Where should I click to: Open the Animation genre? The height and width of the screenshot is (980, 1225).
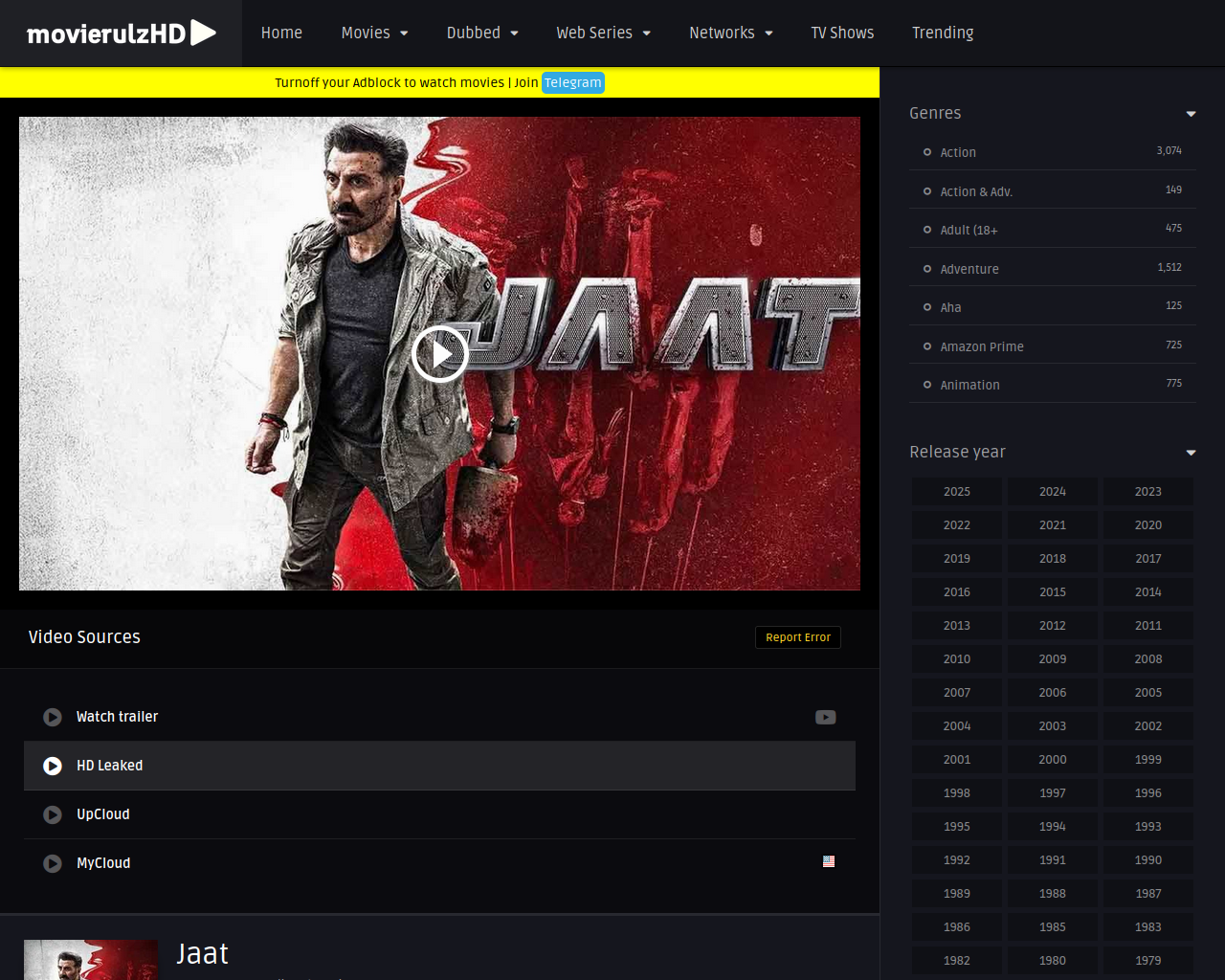(969, 385)
